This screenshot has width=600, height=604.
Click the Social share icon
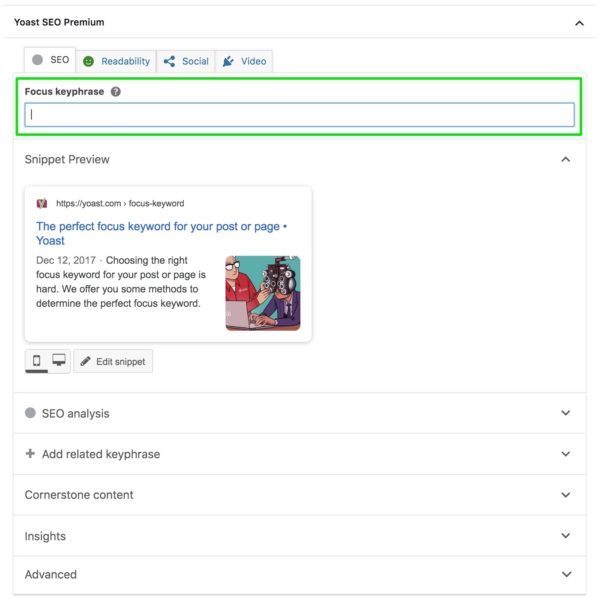pos(169,61)
